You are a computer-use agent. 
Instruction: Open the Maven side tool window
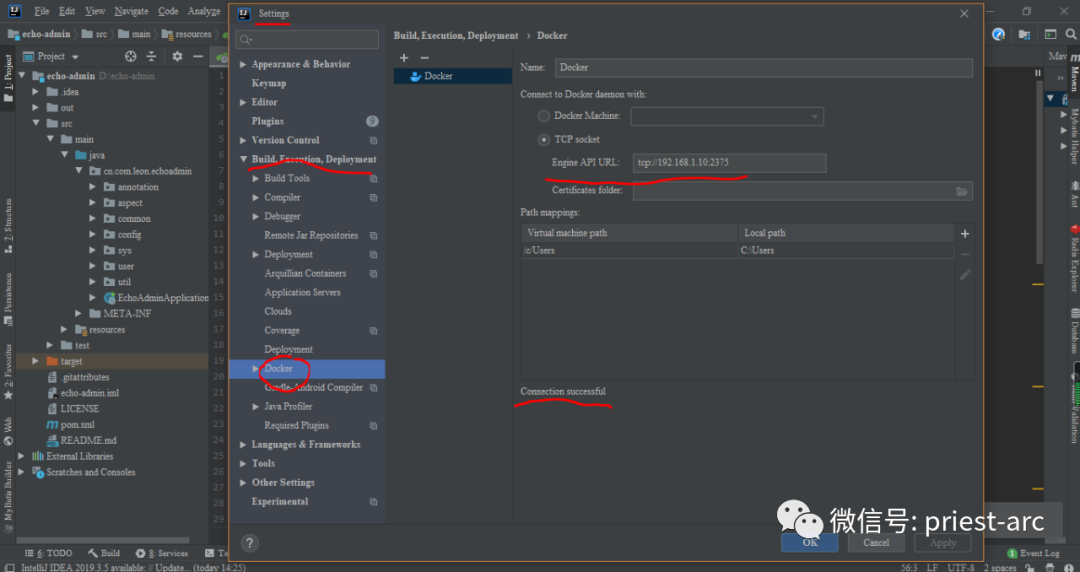point(1074,74)
